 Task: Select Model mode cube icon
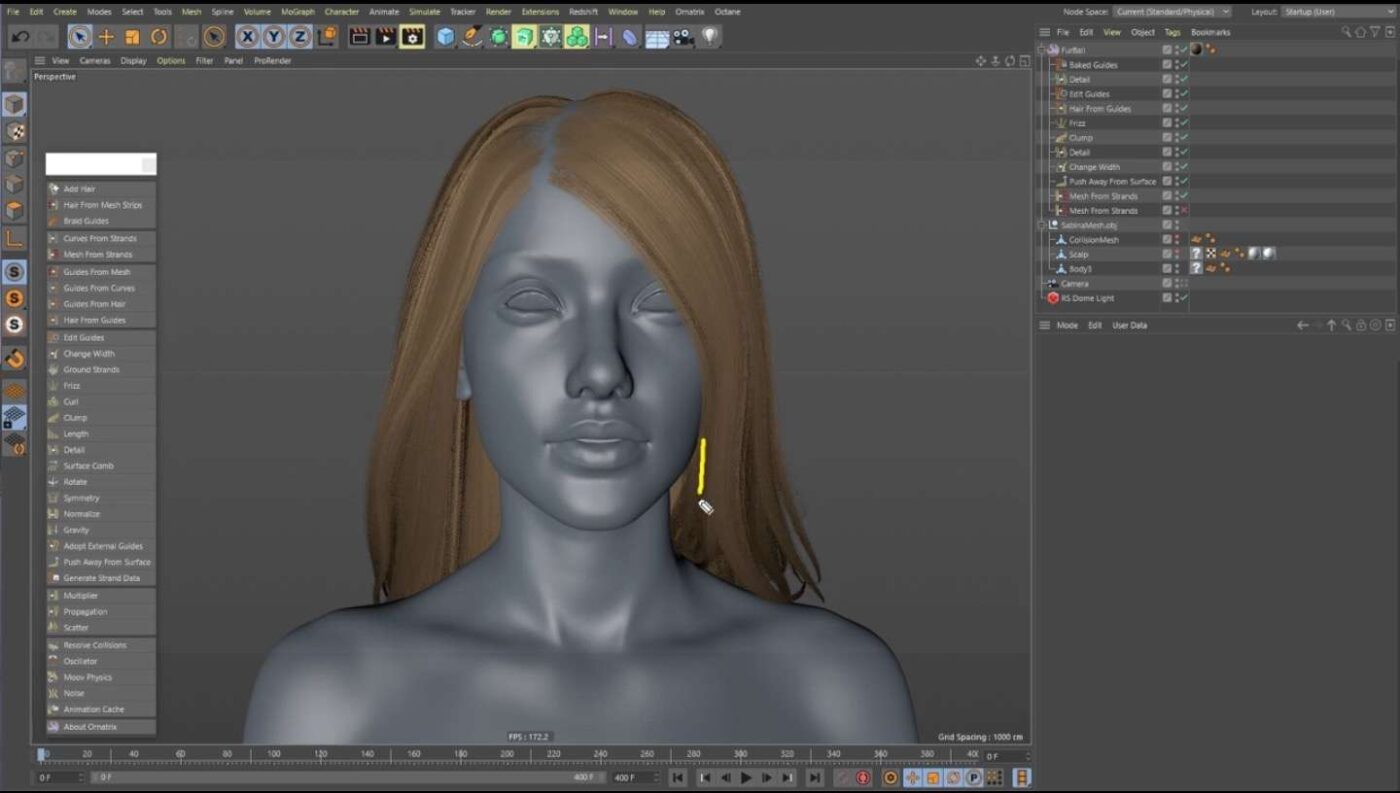pyautogui.click(x=14, y=105)
